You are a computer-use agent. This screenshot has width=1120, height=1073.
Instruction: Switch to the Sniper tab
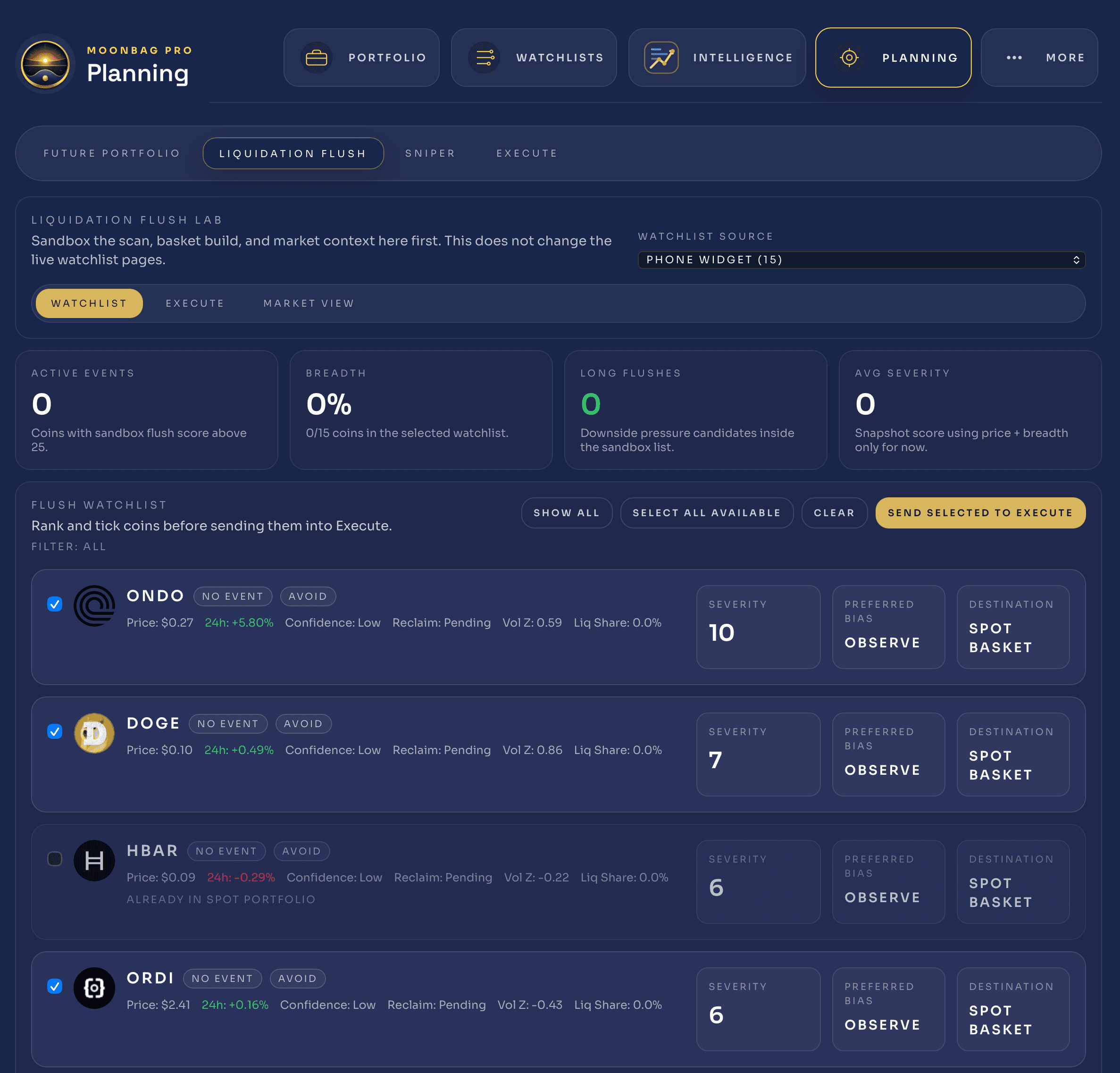click(430, 153)
